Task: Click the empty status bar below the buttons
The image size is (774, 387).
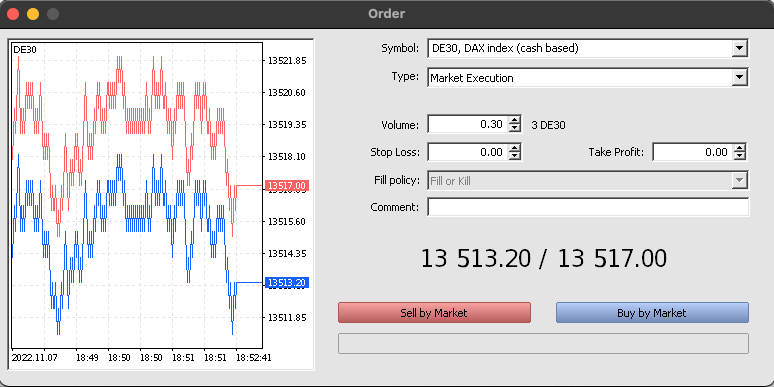Action: click(x=543, y=344)
